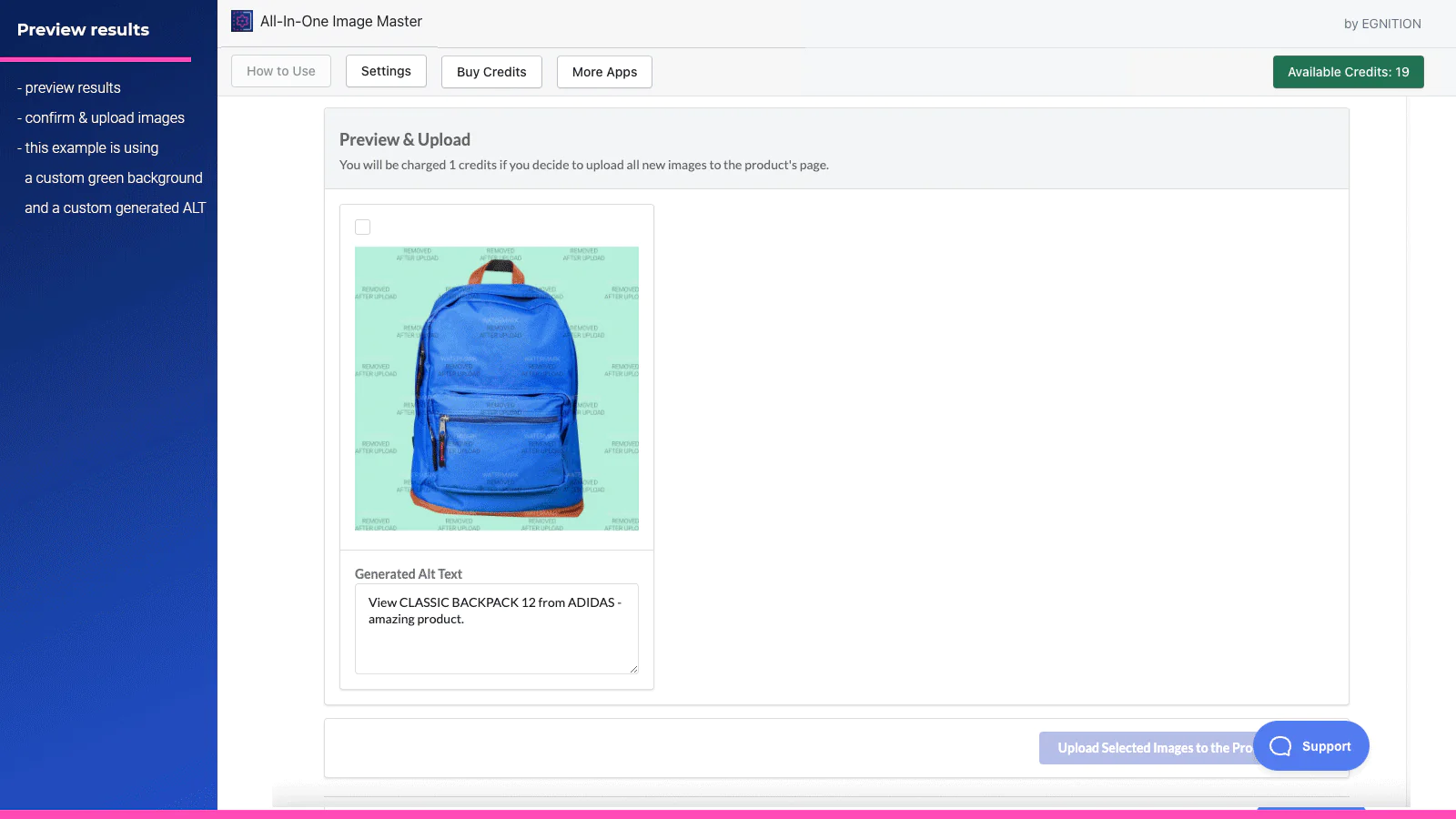This screenshot has height=819, width=1456.
Task: Click the Available Credits: 19 button
Action: click(1349, 72)
